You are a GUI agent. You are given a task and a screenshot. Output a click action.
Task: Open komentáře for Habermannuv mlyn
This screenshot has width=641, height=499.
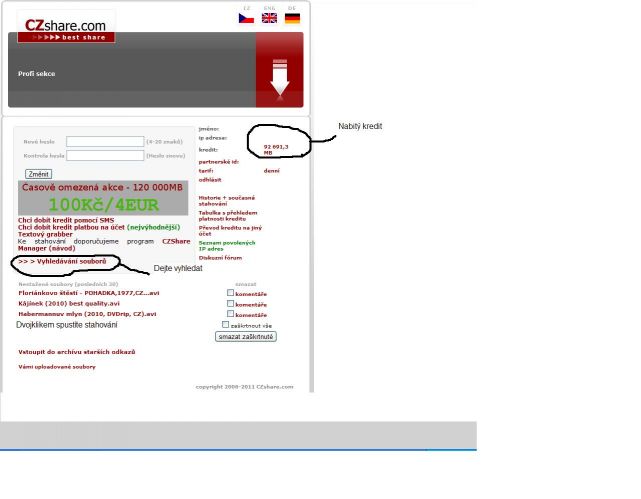251,315
